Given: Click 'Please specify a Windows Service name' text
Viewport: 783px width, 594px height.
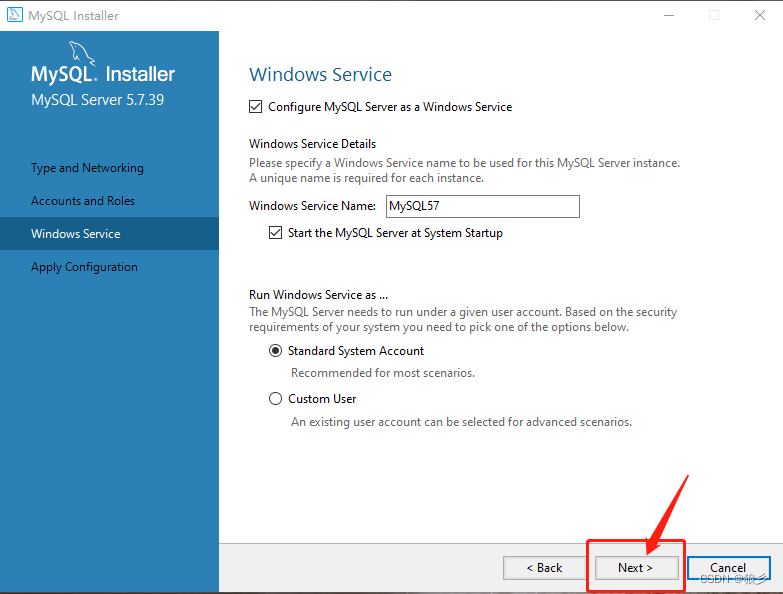Looking at the screenshot, I should [x=464, y=163].
